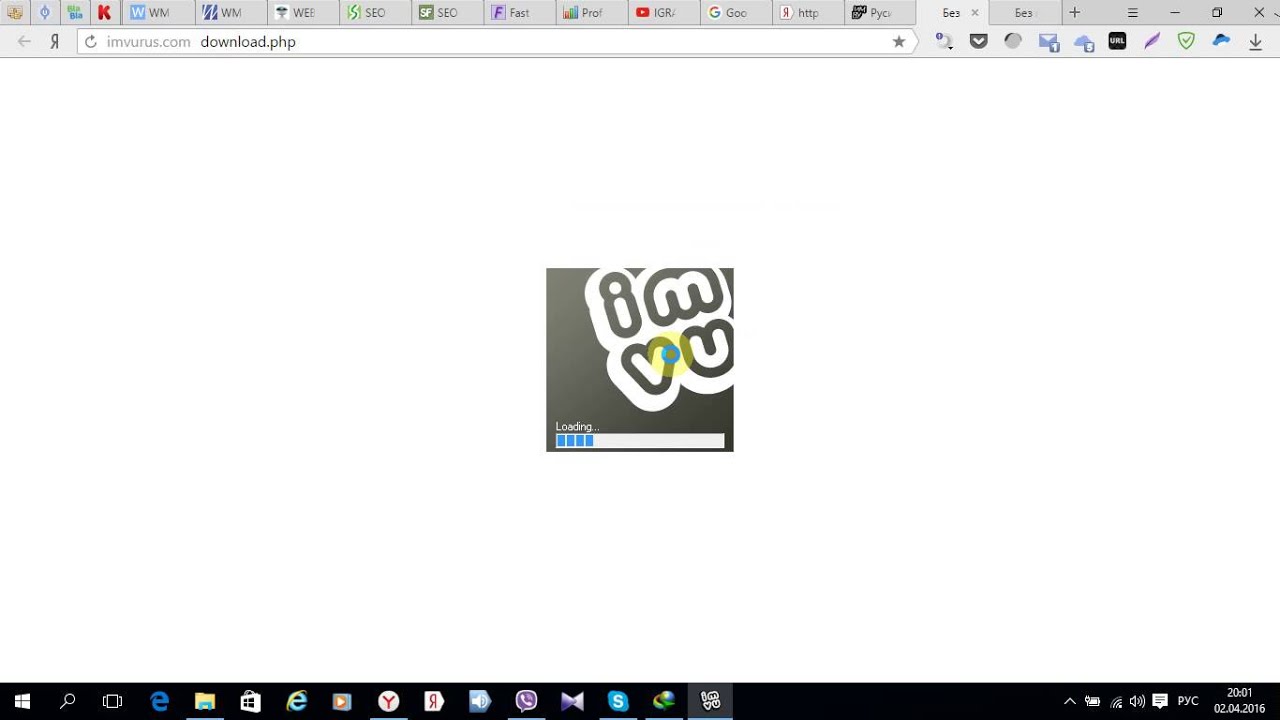Viewport: 1280px width, 720px height.
Task: Click the cloud extension icon
Action: [1083, 42]
